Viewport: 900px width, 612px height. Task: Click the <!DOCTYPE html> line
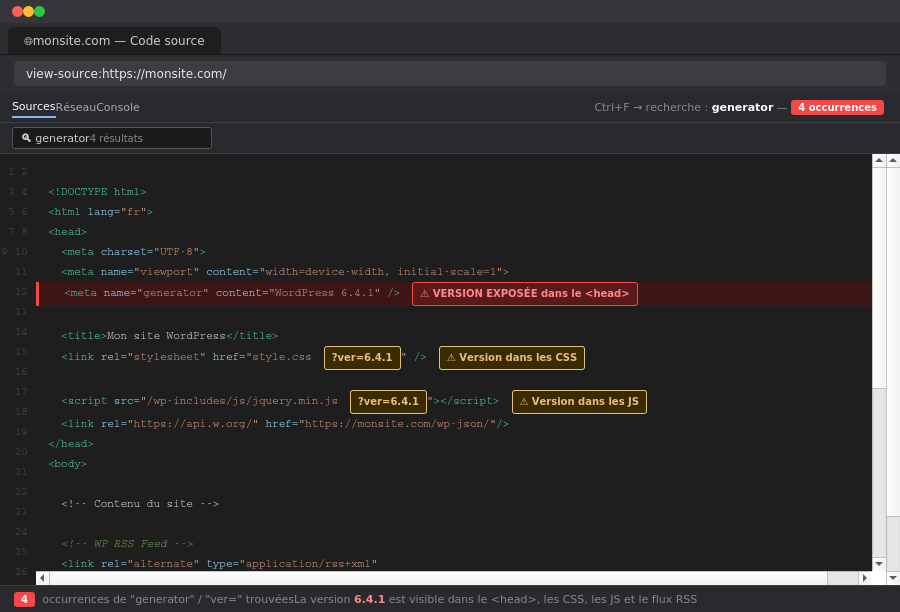97,192
